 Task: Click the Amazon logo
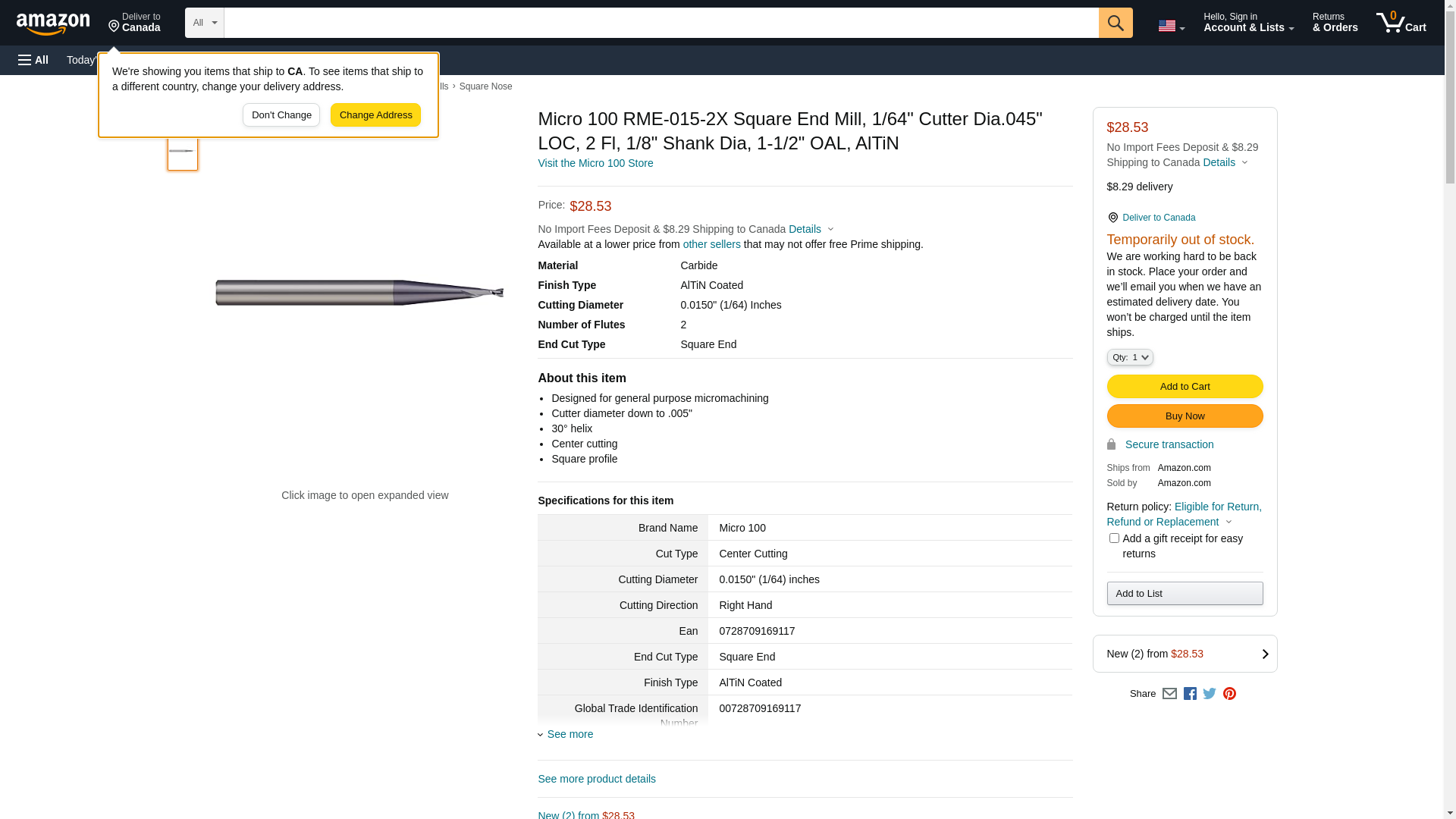pos(53,24)
